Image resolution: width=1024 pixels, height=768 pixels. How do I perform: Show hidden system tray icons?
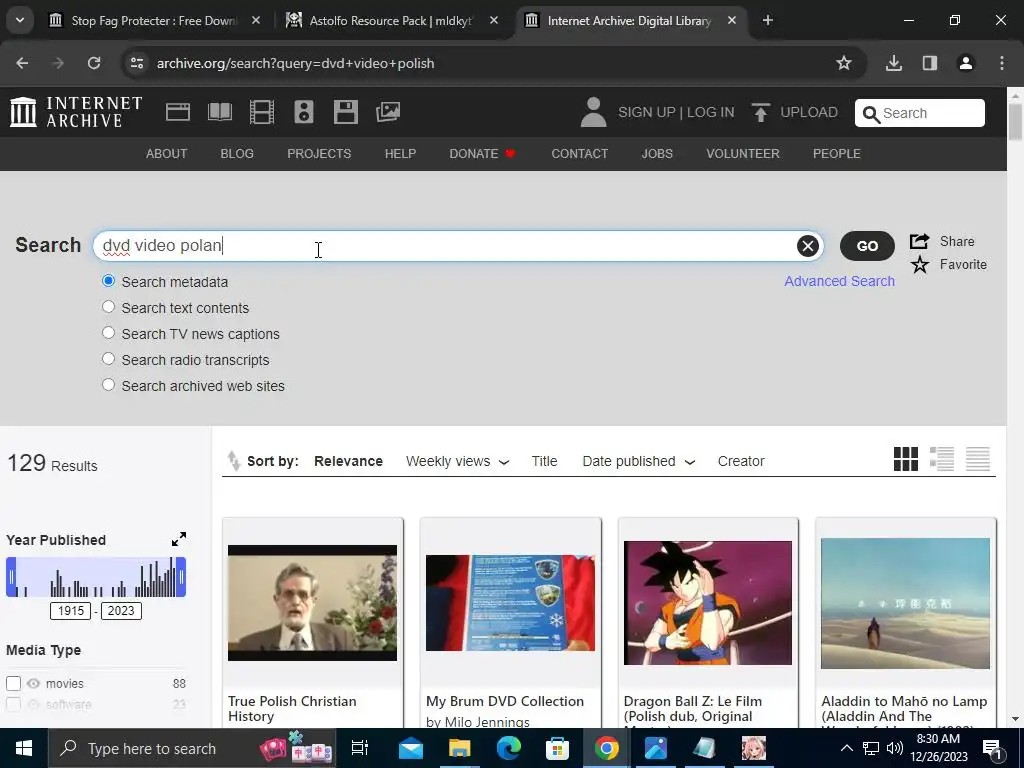click(x=846, y=748)
